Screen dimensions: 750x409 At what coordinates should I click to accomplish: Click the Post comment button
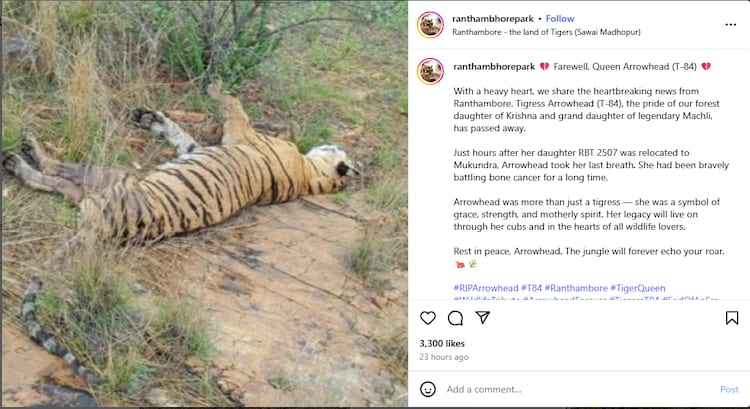[729, 389]
